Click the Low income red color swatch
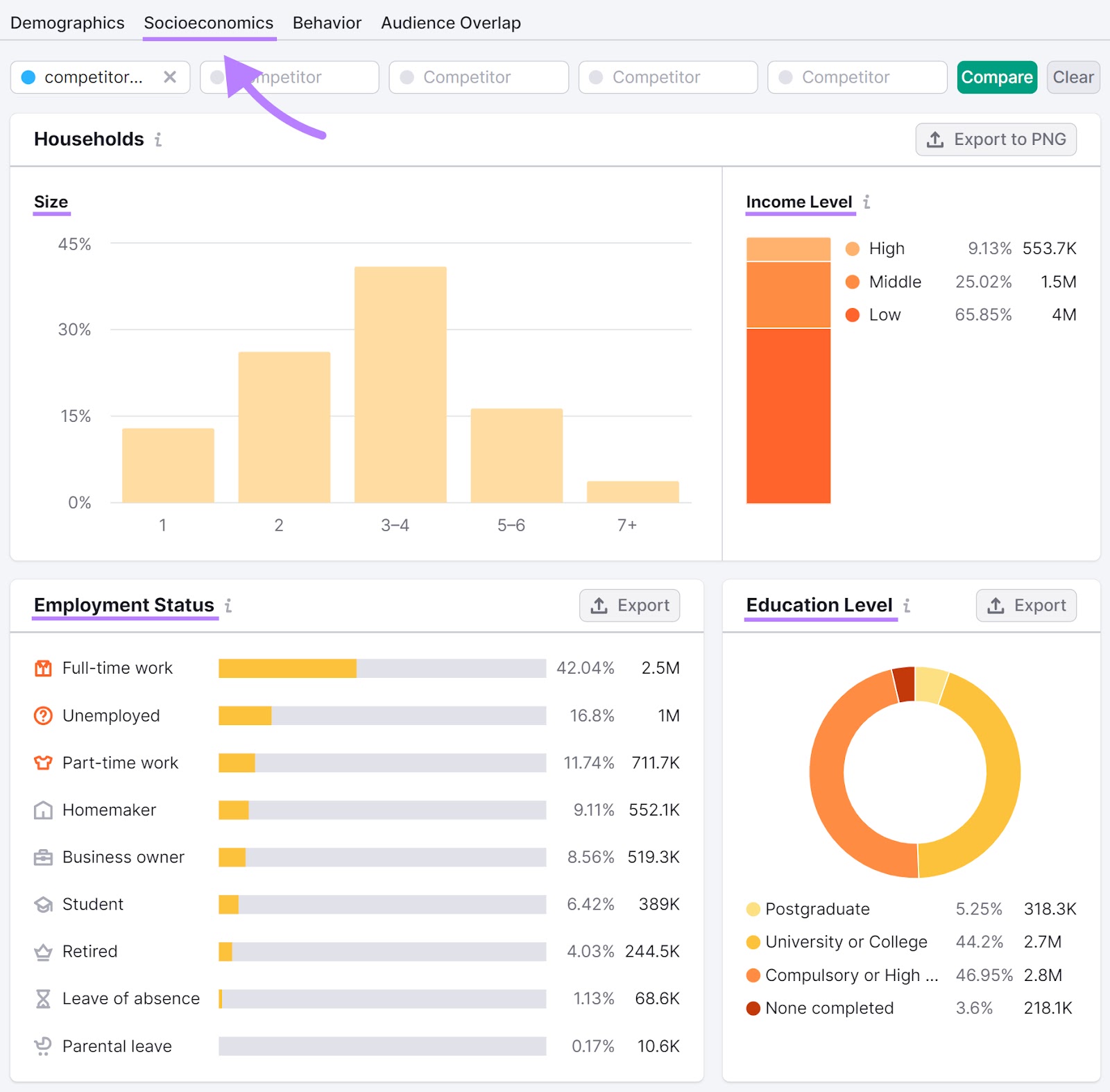Screen dimensions: 1110x1092 851,314
